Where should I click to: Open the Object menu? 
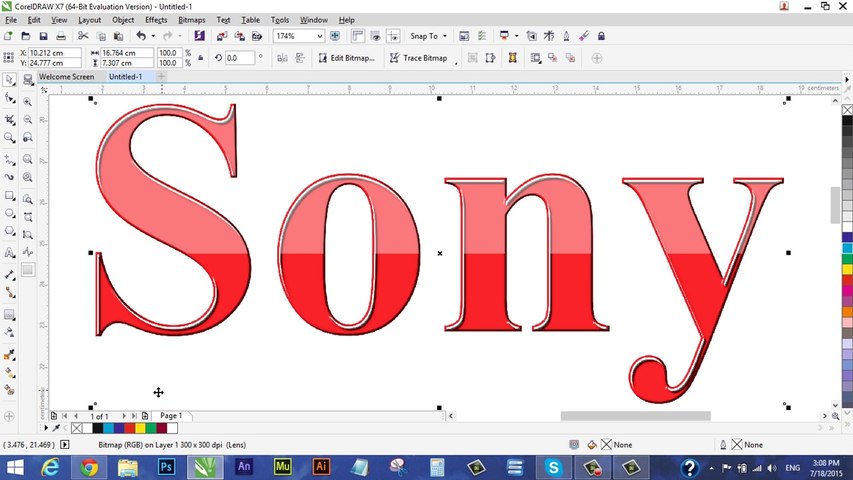point(123,20)
